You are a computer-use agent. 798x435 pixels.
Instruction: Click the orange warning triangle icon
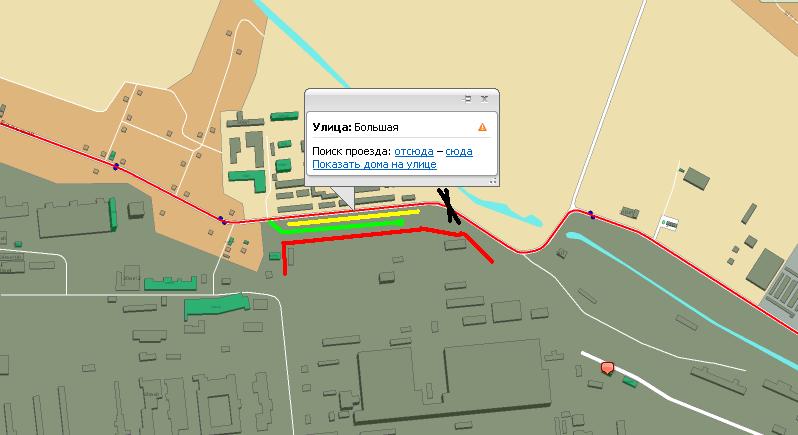tap(482, 127)
